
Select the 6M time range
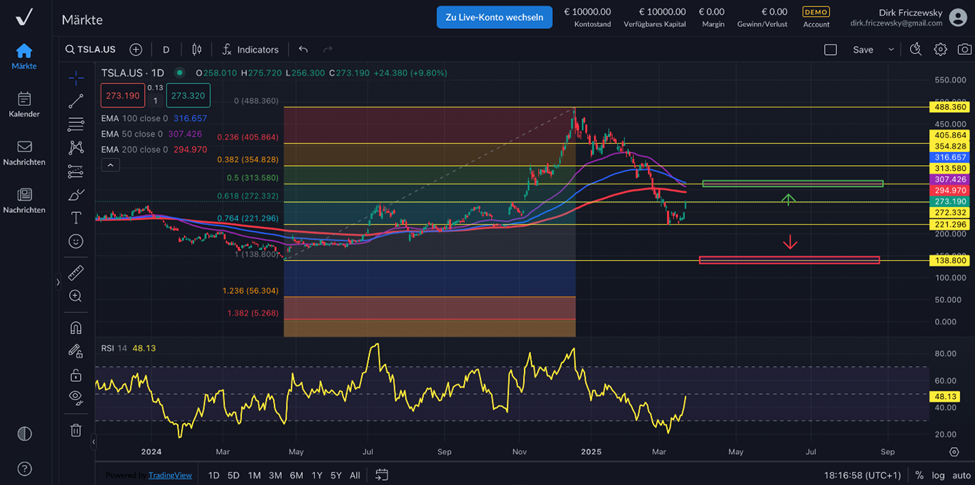296,476
